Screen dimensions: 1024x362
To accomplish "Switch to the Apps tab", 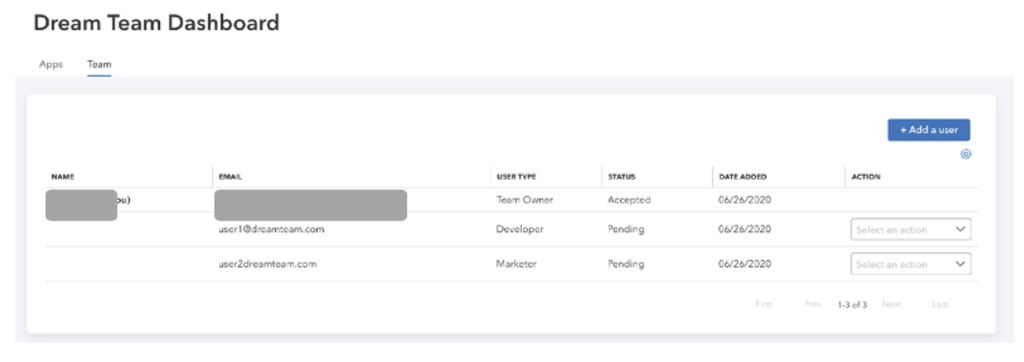I will 51,64.
